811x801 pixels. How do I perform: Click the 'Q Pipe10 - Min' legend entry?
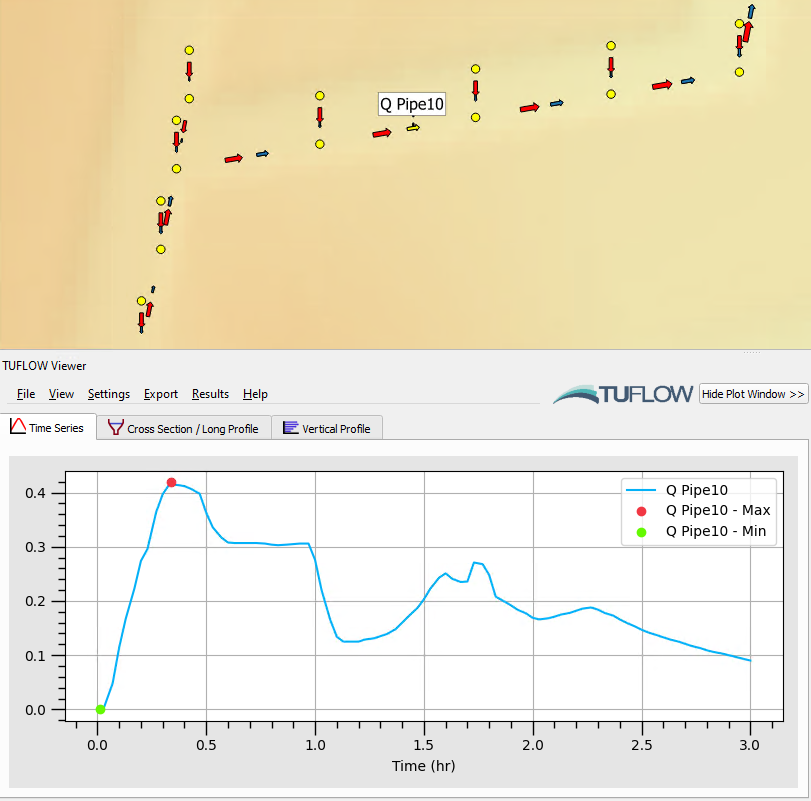coord(715,532)
